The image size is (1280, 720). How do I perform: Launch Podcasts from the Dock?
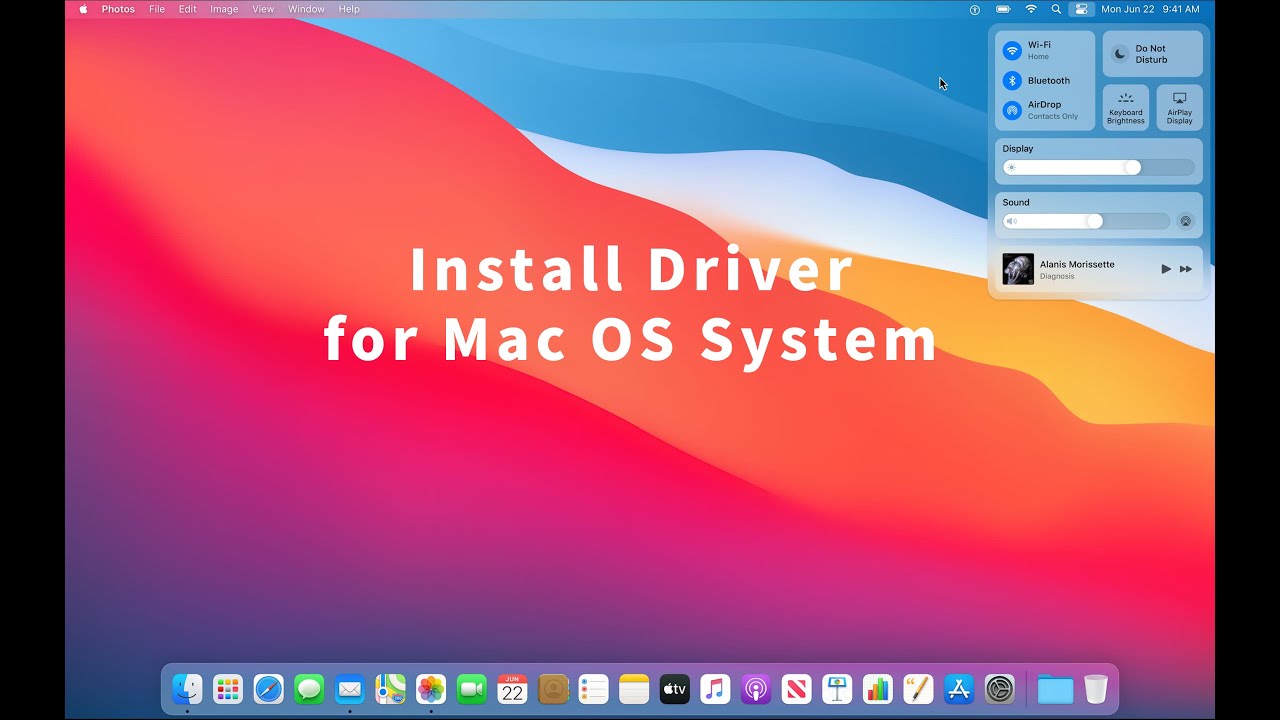pos(757,689)
